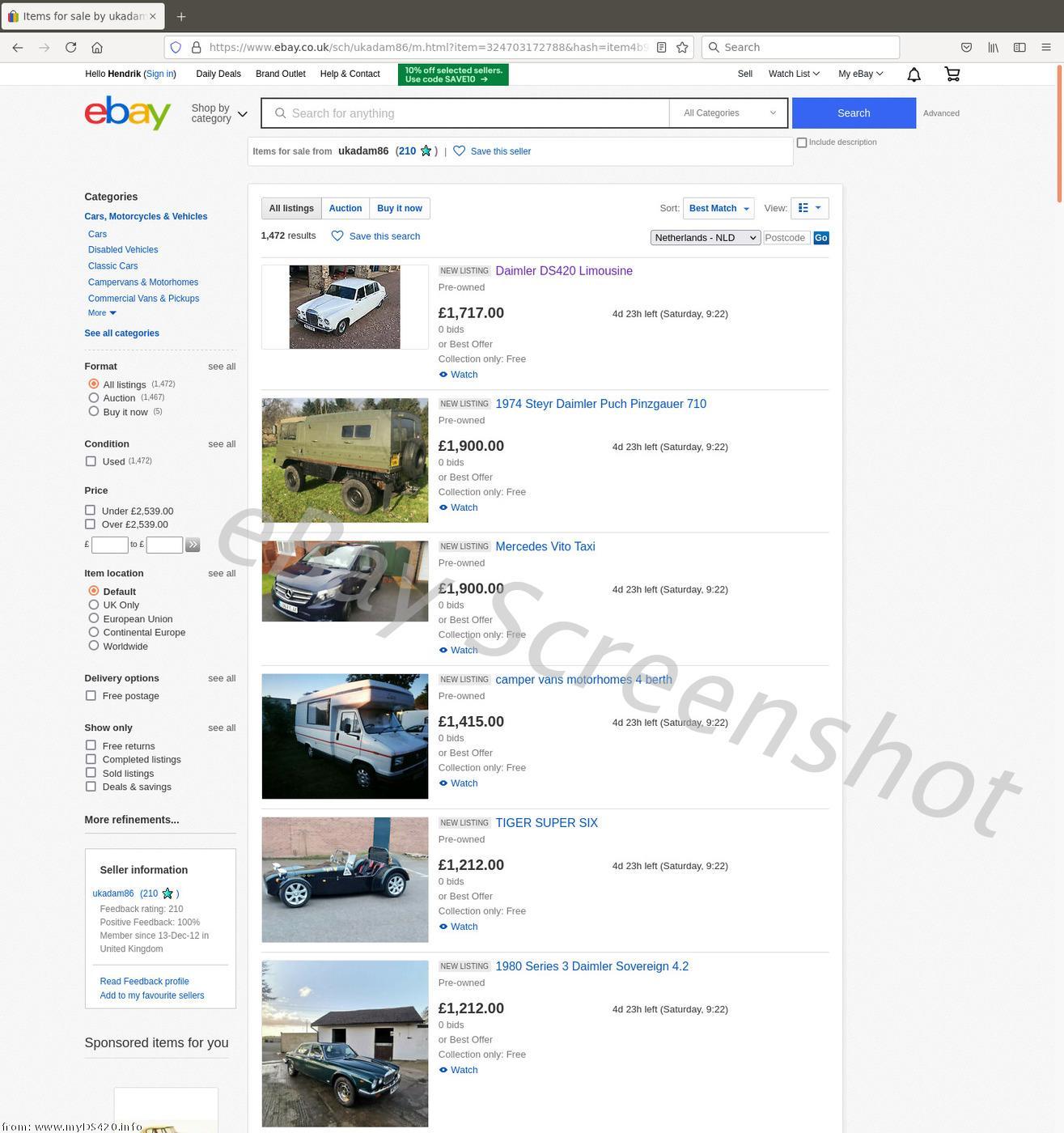Open the Daimler DS420 Limousine listing
1064x1133 pixels.
click(563, 271)
